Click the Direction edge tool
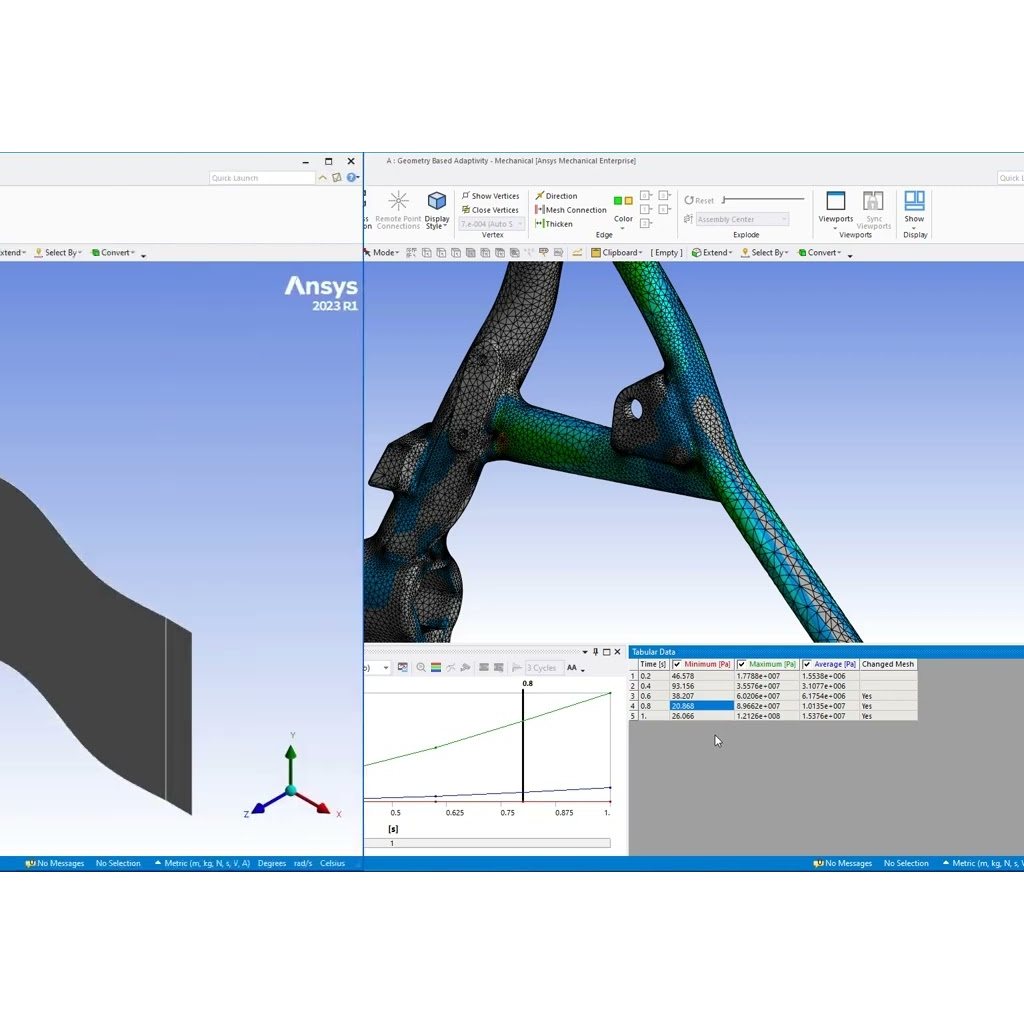This screenshot has width=1024, height=1024. pos(556,196)
